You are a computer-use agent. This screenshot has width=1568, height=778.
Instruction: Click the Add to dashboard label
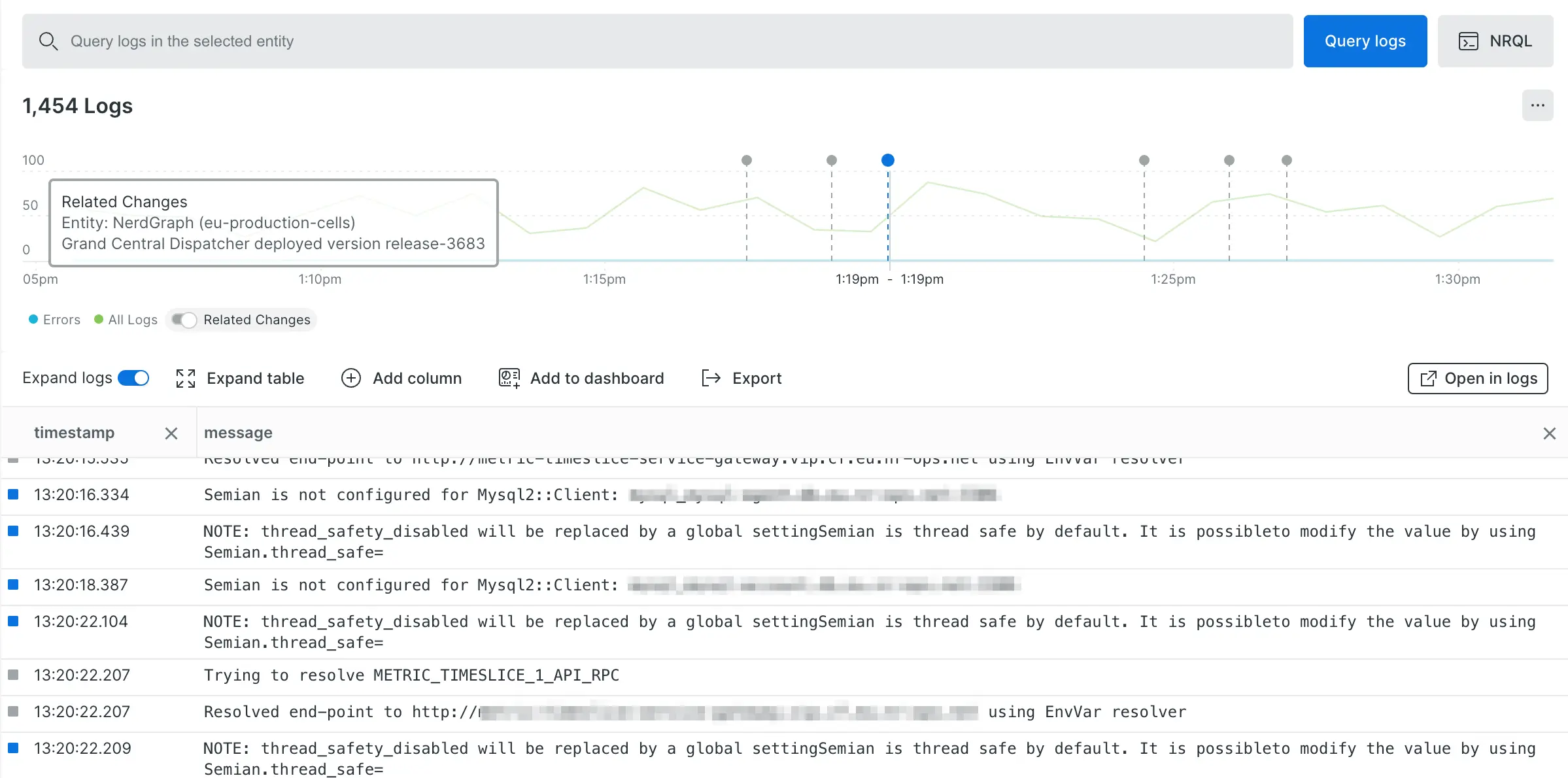pos(597,379)
